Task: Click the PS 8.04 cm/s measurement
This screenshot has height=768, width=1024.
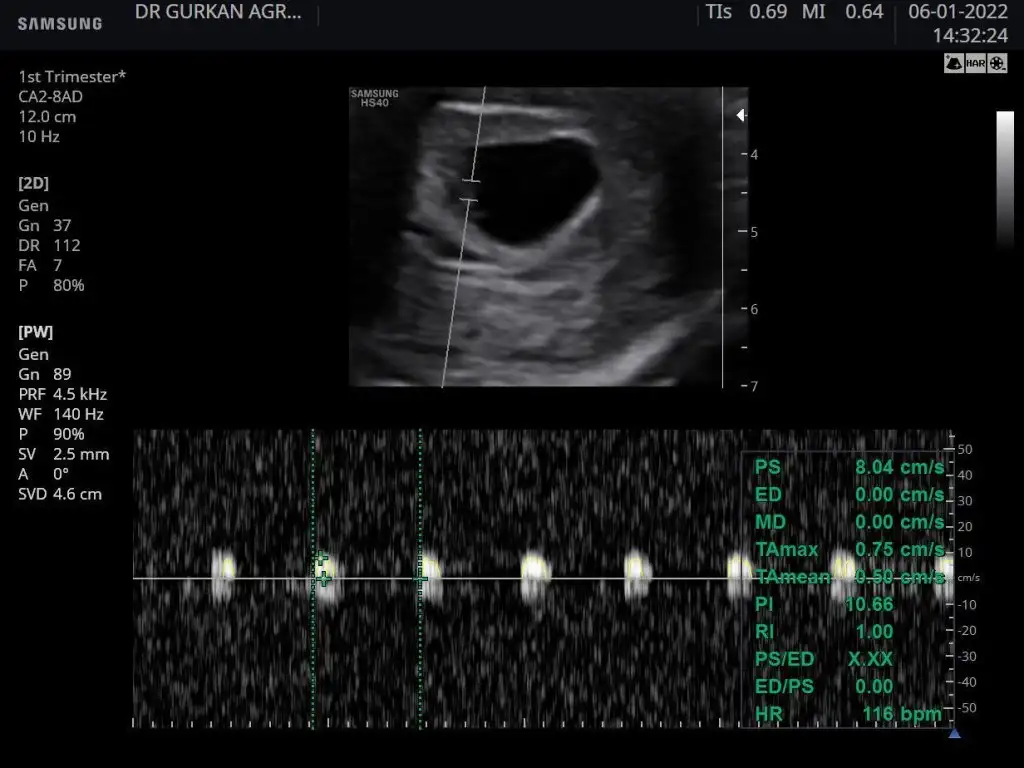Action: [x=847, y=467]
